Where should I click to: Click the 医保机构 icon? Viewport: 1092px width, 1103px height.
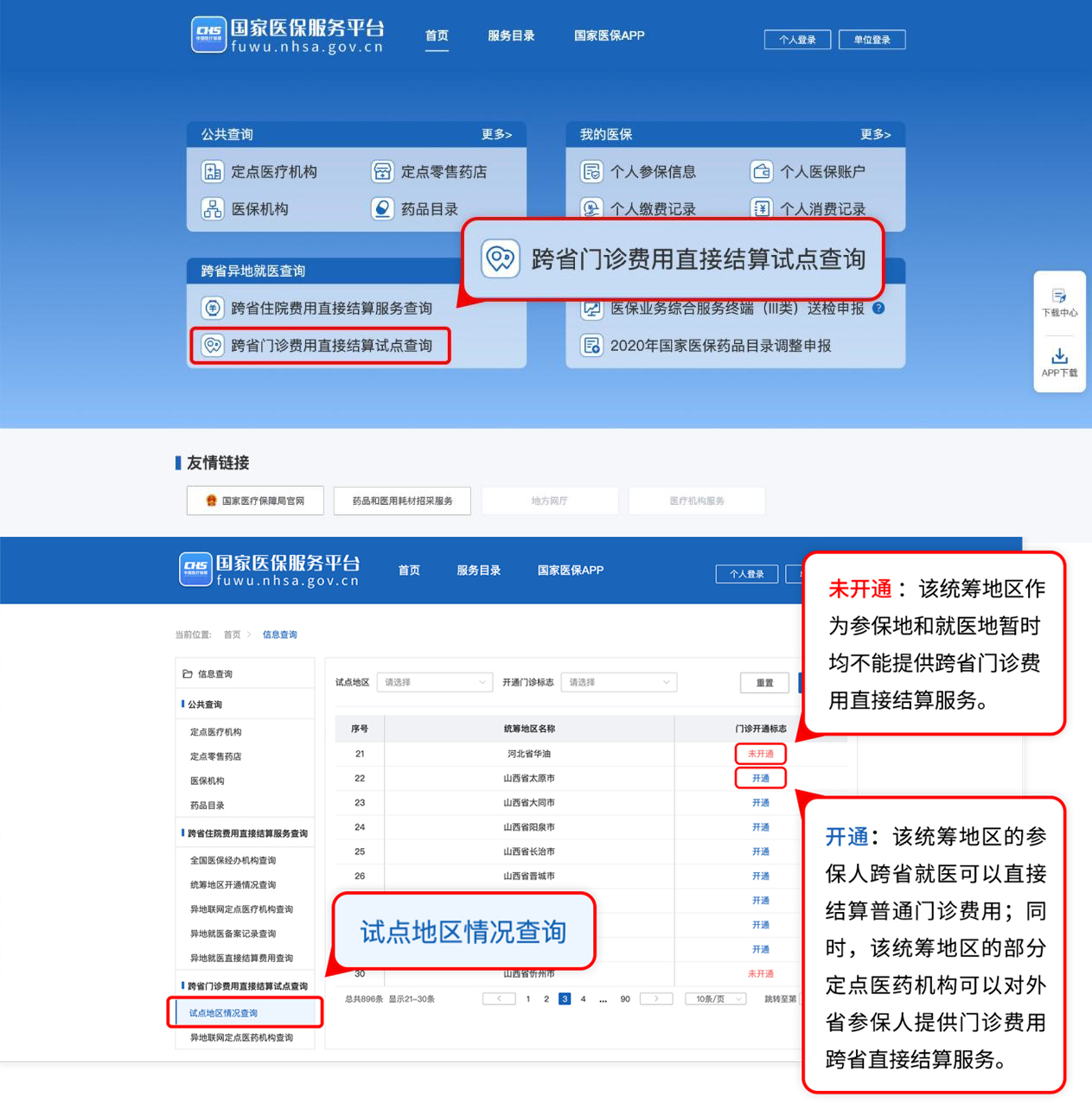(x=213, y=208)
